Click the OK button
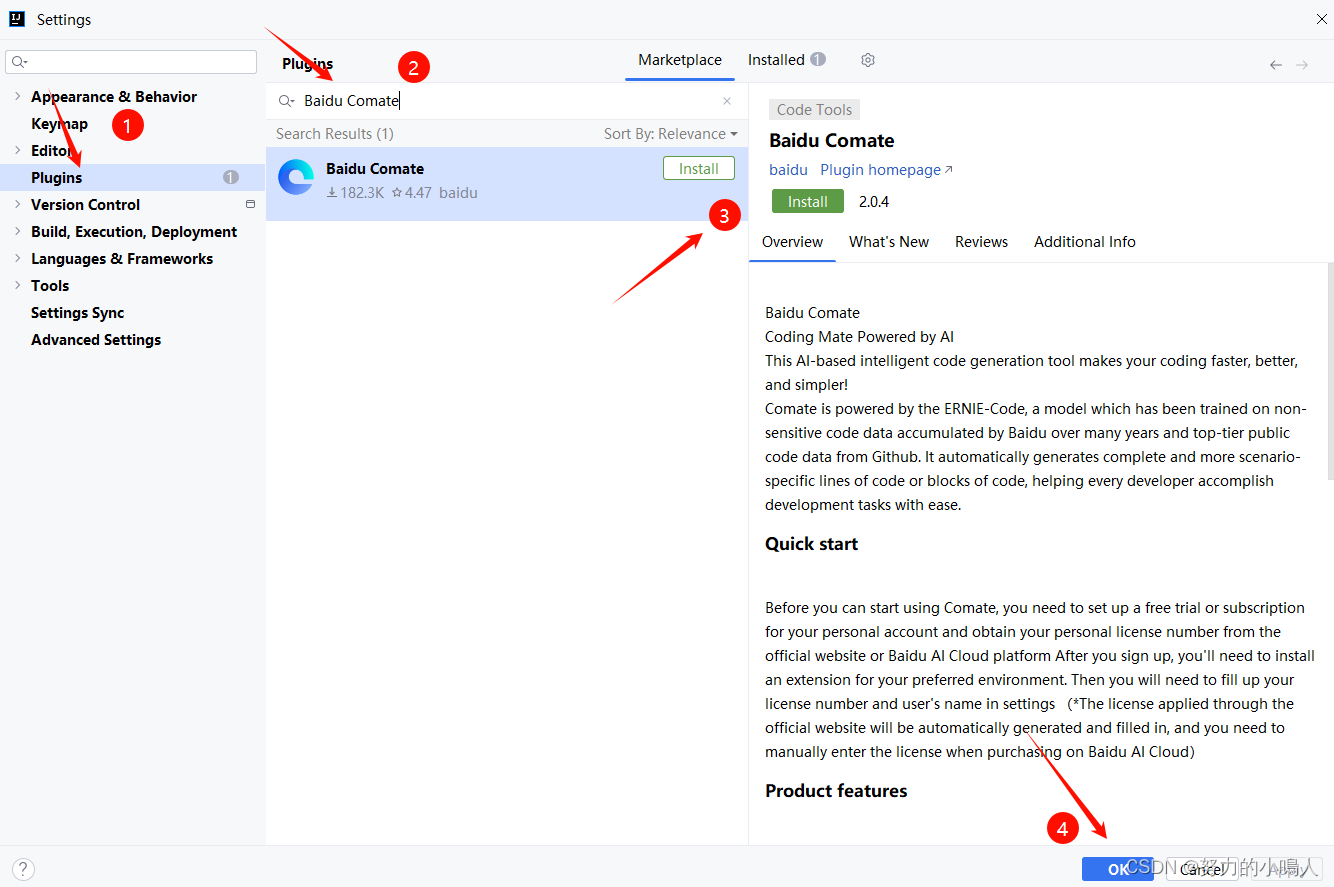This screenshot has height=887, width=1334. tap(1118, 869)
